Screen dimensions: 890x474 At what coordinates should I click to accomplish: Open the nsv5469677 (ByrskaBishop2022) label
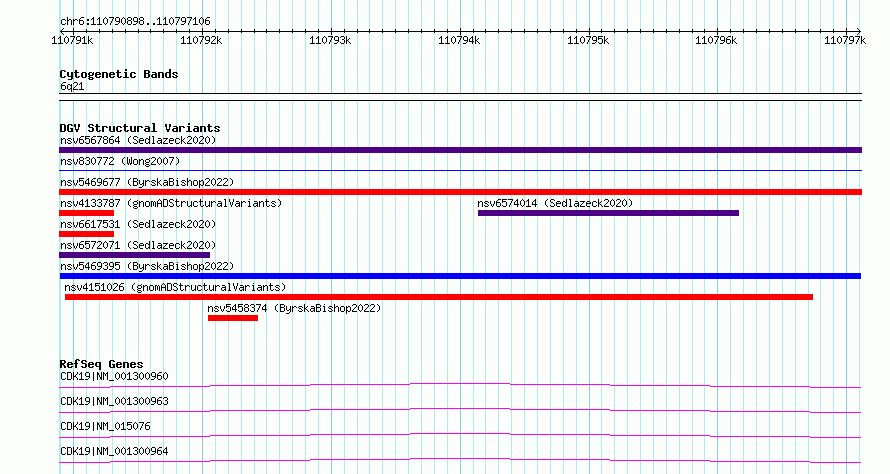[147, 182]
